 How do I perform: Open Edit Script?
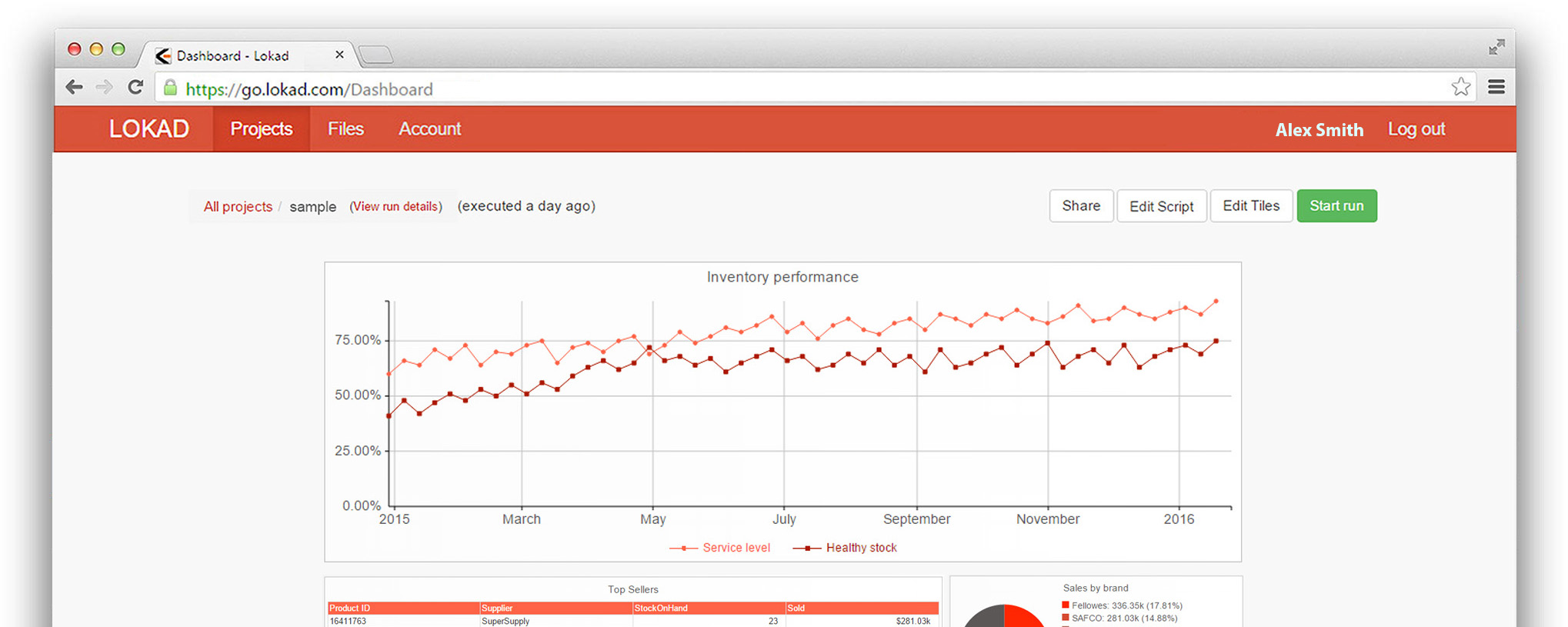coord(1161,205)
